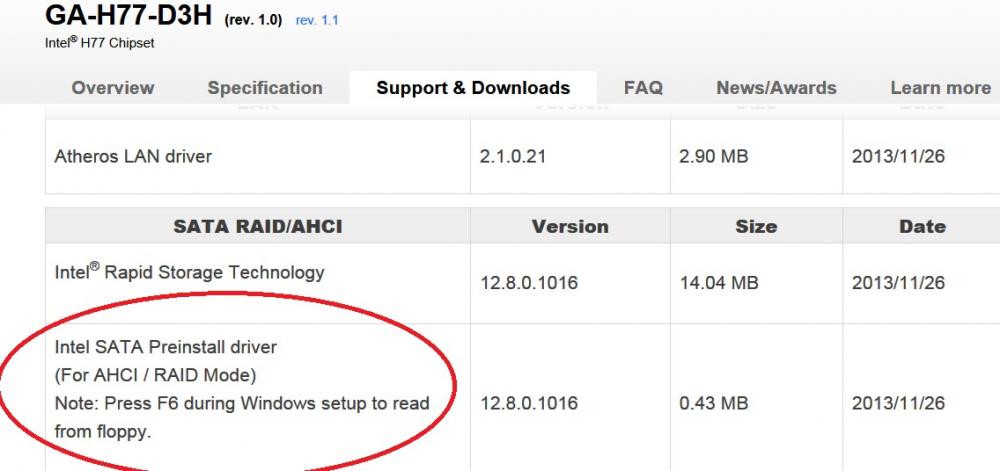This screenshot has height=471, width=1000.
Task: Open the FAQ tab
Action: (x=643, y=88)
